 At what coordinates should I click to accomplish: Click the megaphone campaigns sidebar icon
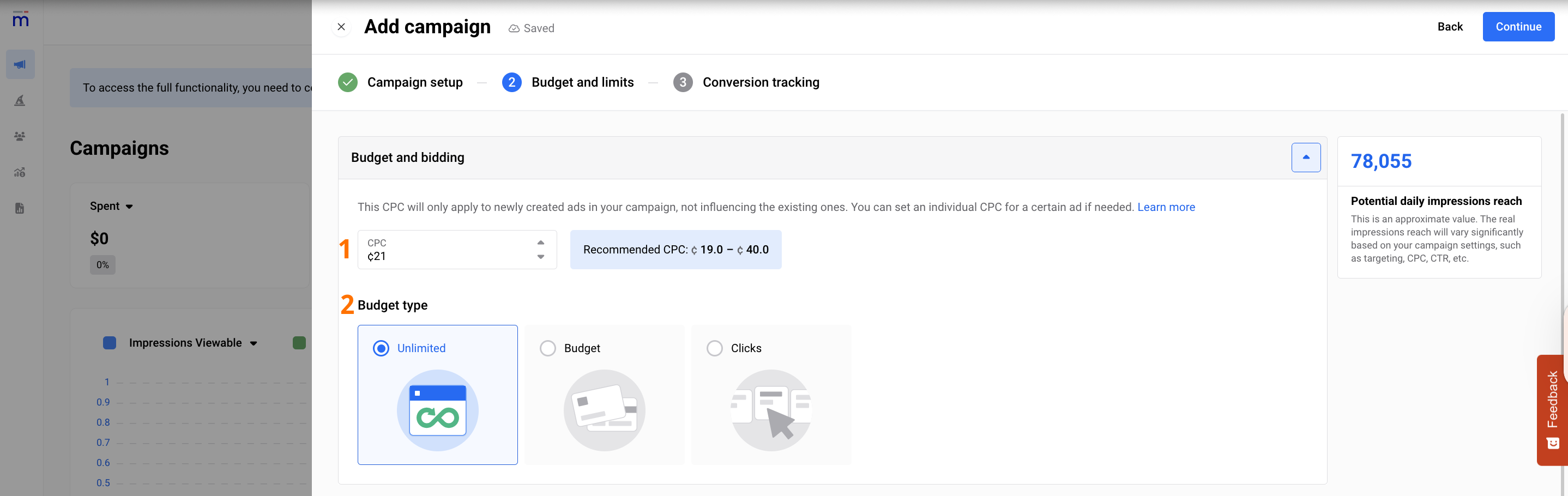20,64
